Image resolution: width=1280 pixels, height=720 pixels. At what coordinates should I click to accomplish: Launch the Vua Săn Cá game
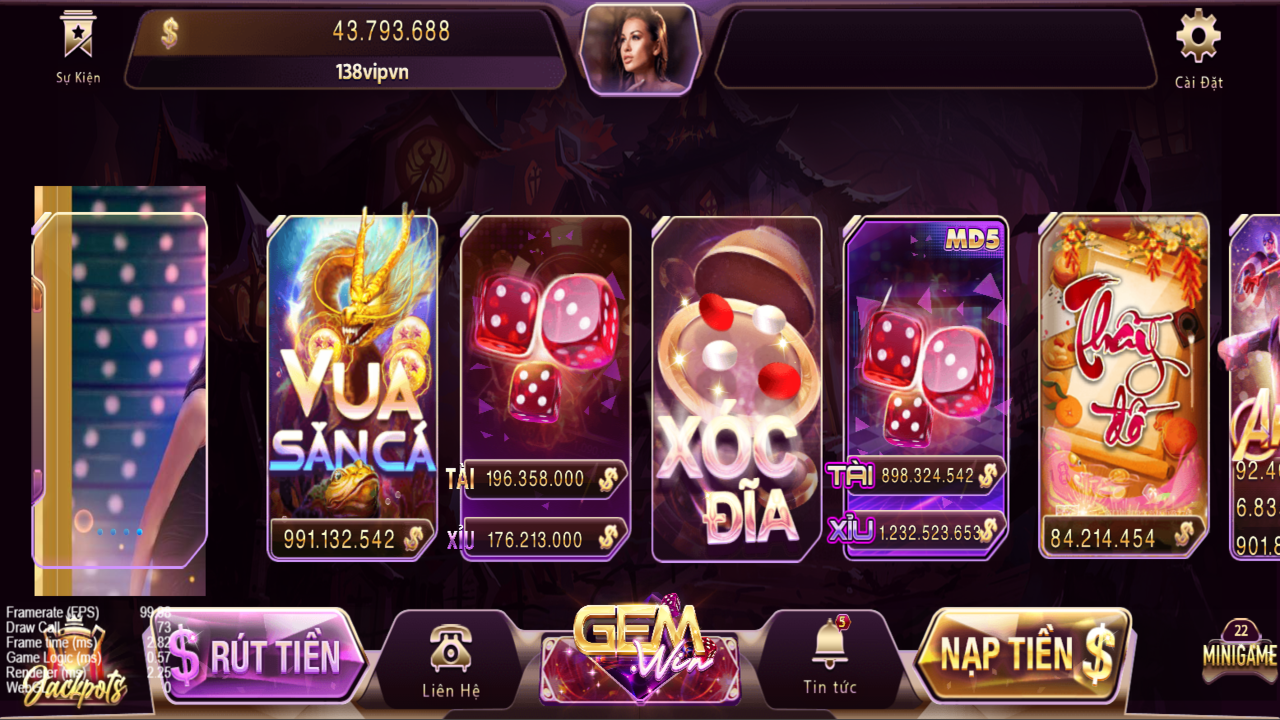352,387
